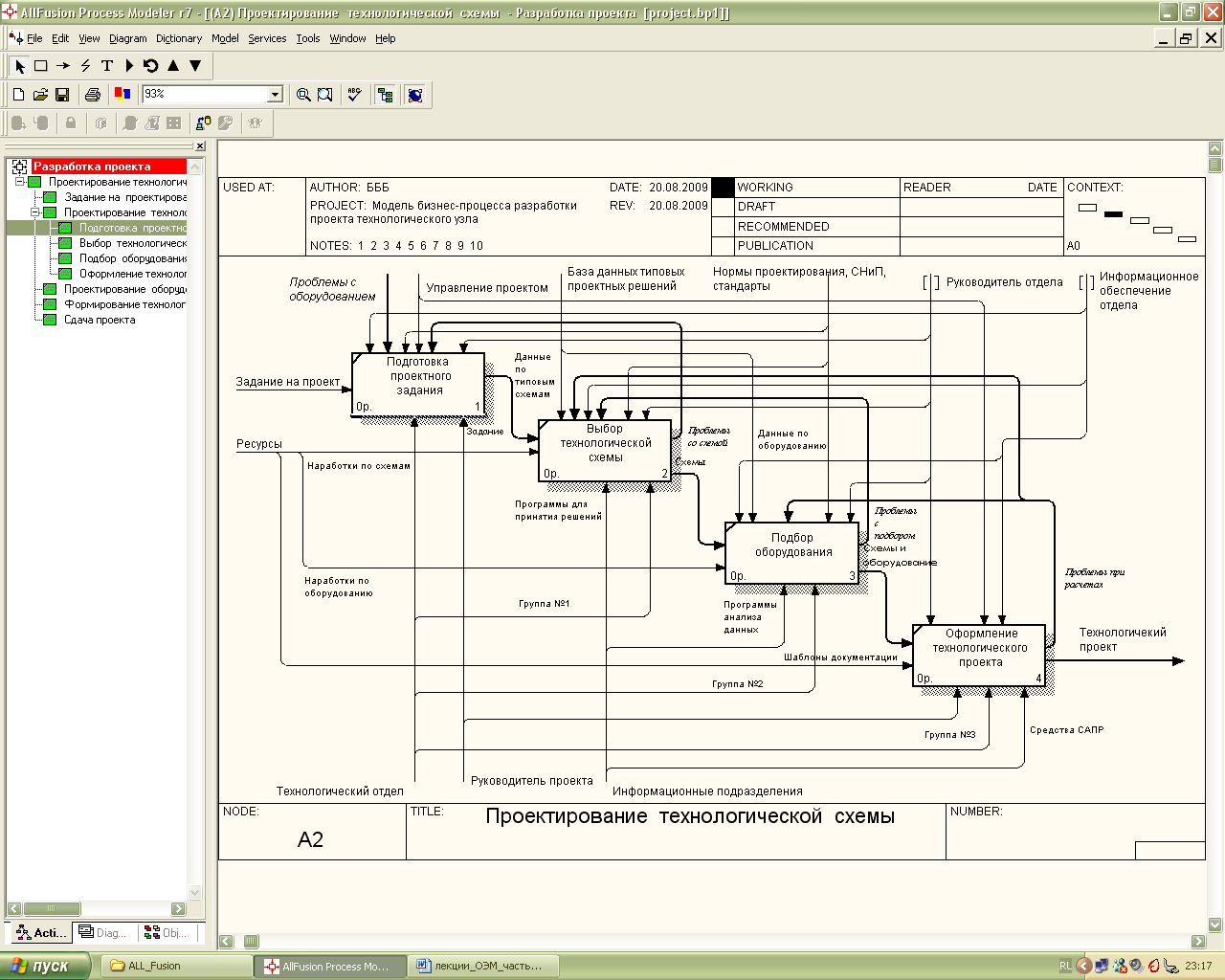The width and height of the screenshot is (1225, 980).
Task: Collapse the Проектирование технологической tree node
Action: [x=34, y=212]
